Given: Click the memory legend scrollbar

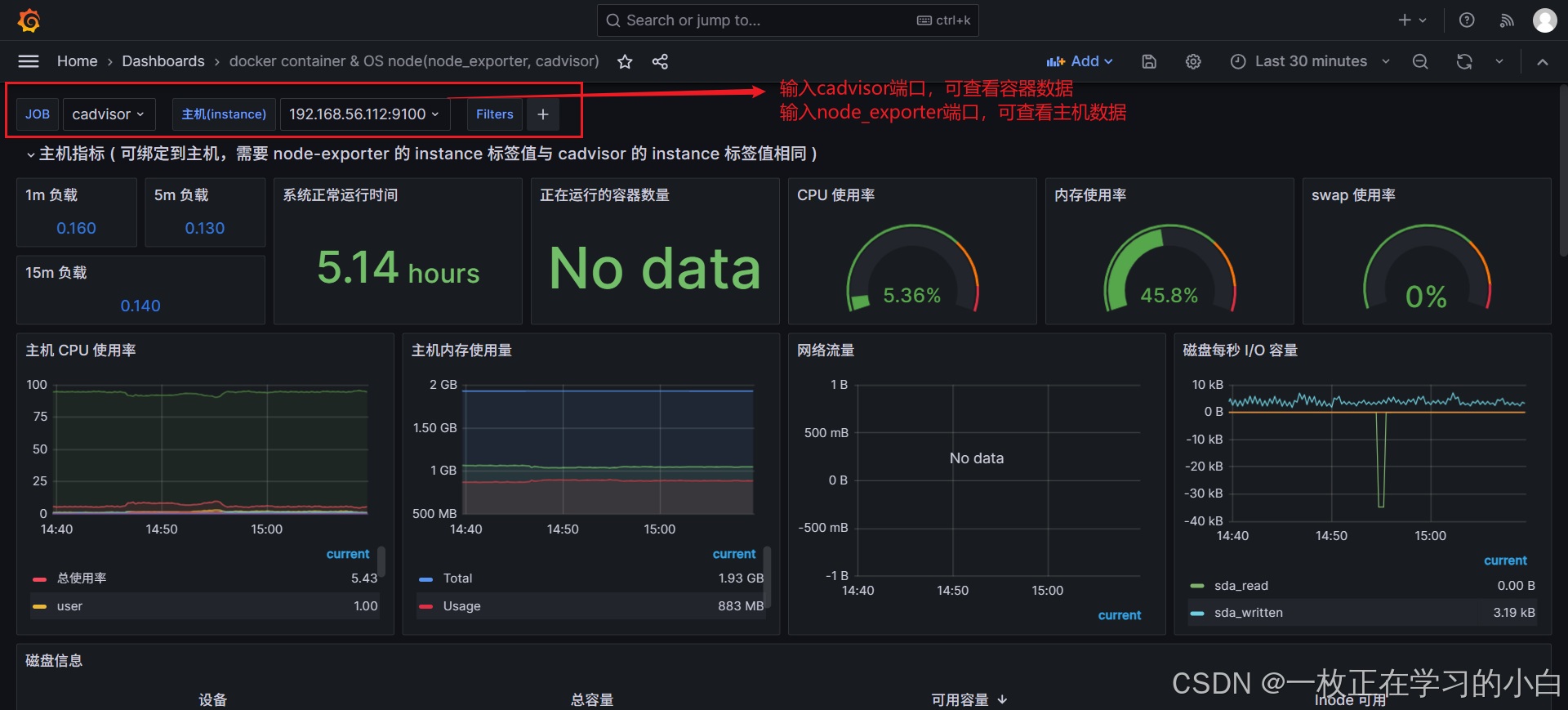Looking at the screenshot, I should [767, 576].
